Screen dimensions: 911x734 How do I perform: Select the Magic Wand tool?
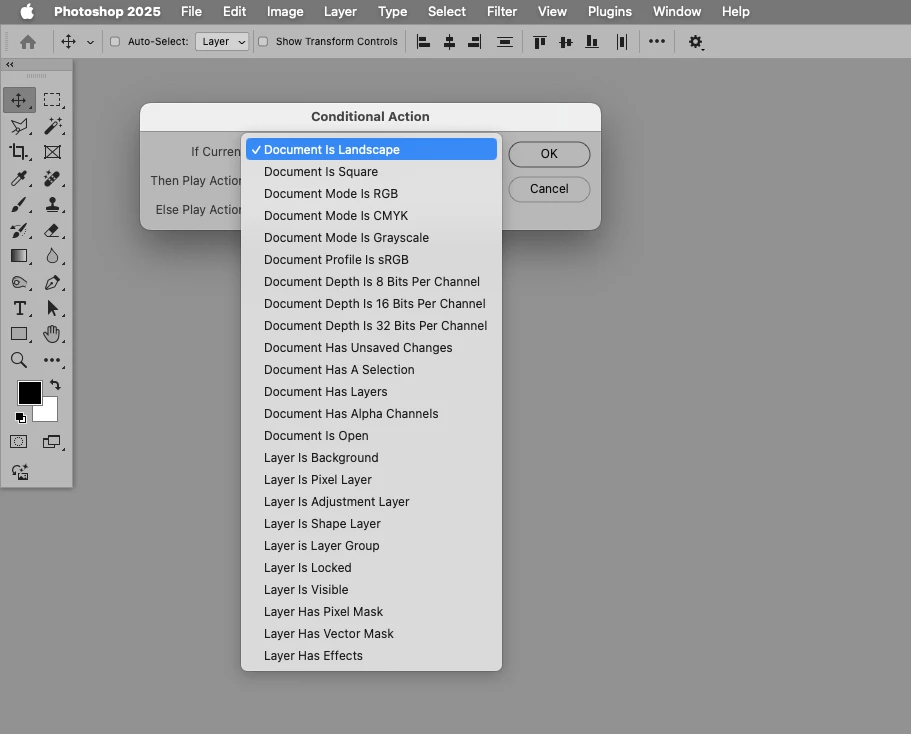(52, 126)
